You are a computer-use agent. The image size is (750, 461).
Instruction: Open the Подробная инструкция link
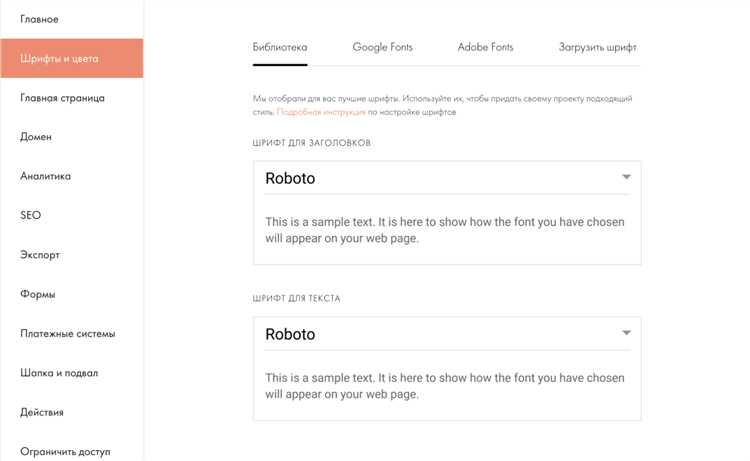[x=321, y=112]
